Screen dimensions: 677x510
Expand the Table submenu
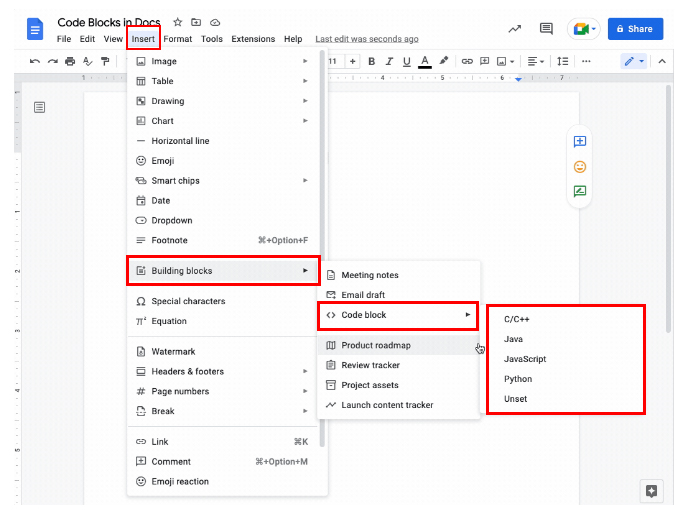(223, 81)
